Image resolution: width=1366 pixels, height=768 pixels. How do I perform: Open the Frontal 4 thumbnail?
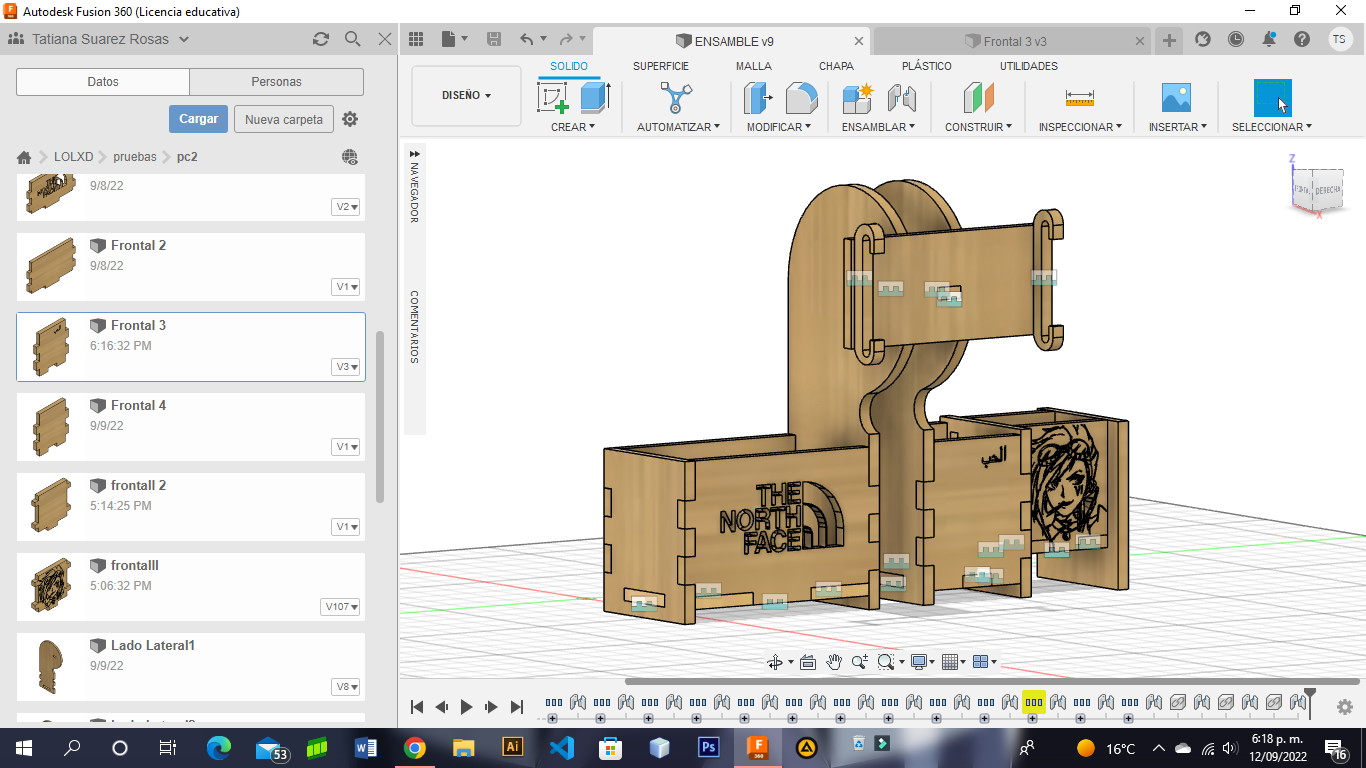tap(50, 427)
